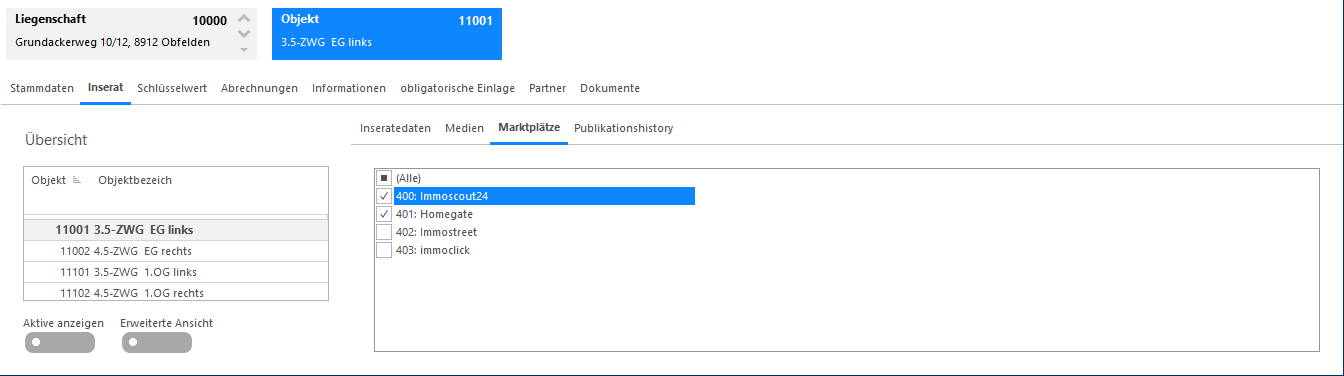Open the Publikationshistory sub-tab
Image resolution: width=1344 pixels, height=376 pixels.
point(623,128)
